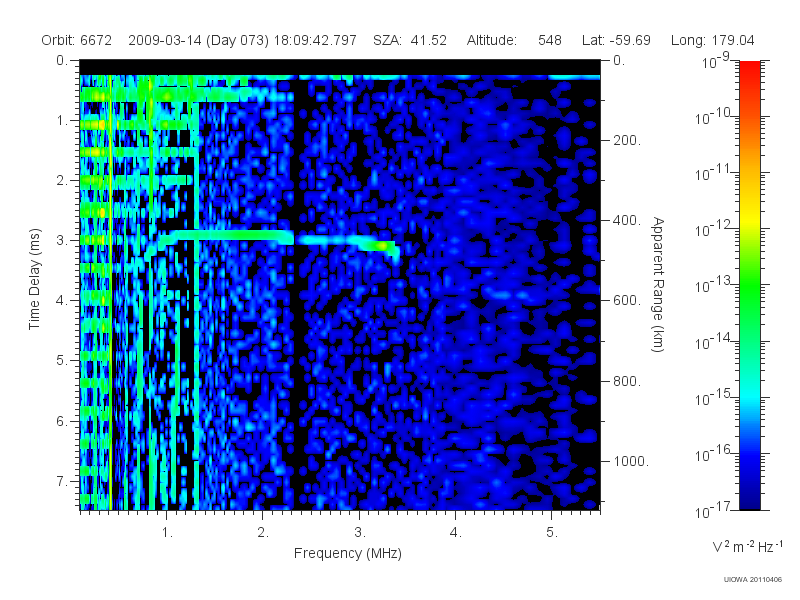Select the date '2009-03-14 (Day 073)' text
The image size is (800, 600).
198,40
